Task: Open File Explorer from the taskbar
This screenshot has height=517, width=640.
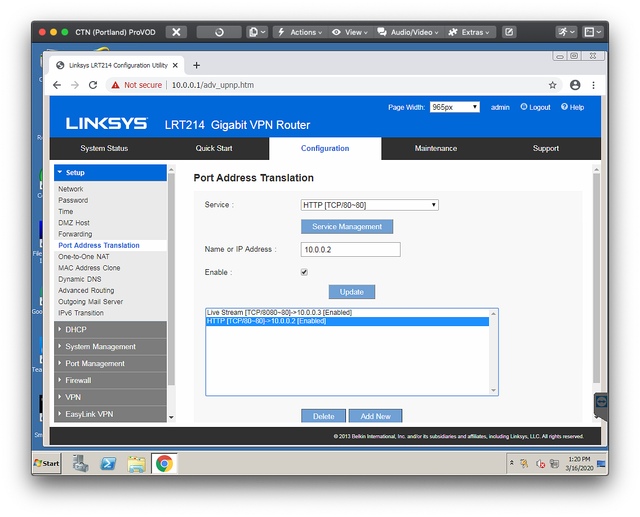Action: 136,464
